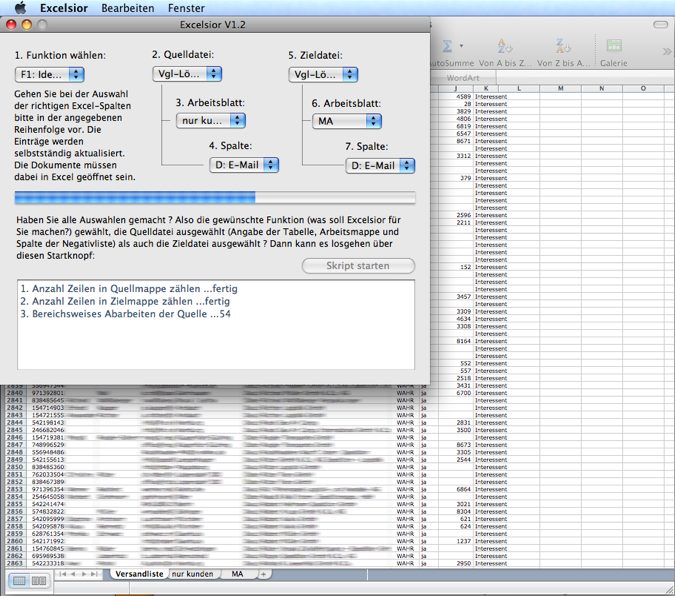This screenshot has width=675, height=596.
Task: Go to last sheet tab navigation arrow
Action: tap(93, 574)
